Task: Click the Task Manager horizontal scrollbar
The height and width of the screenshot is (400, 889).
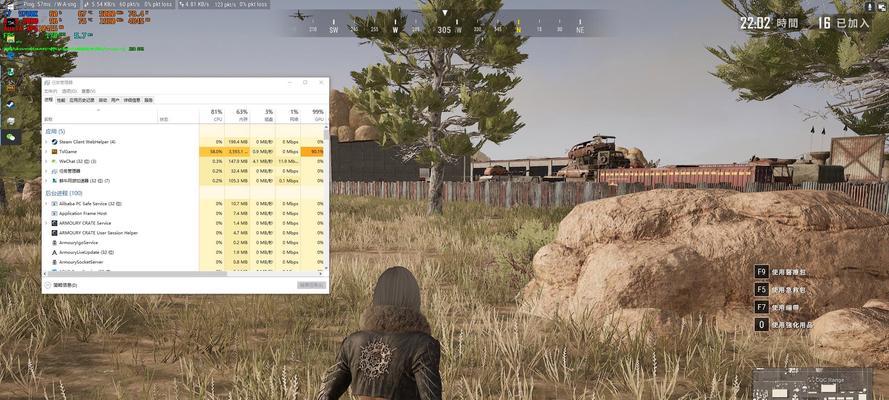Action: (135, 274)
